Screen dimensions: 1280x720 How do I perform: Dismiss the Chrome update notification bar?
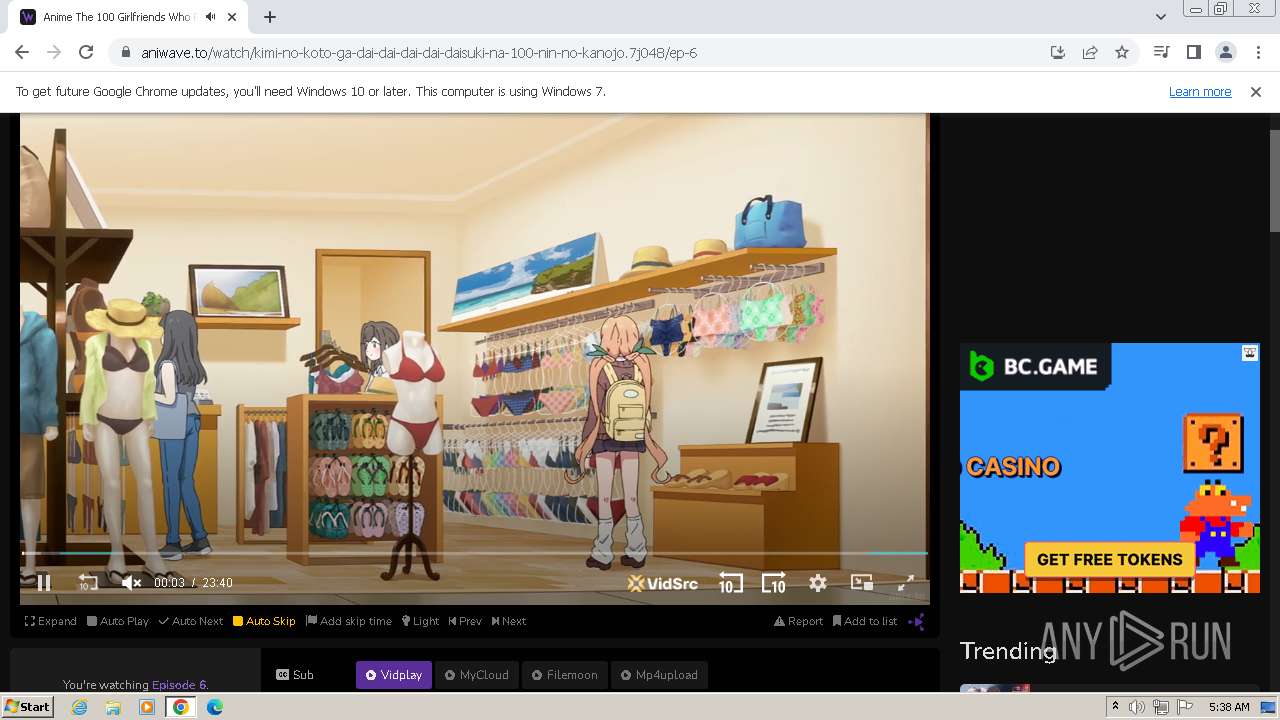pyautogui.click(x=1256, y=91)
